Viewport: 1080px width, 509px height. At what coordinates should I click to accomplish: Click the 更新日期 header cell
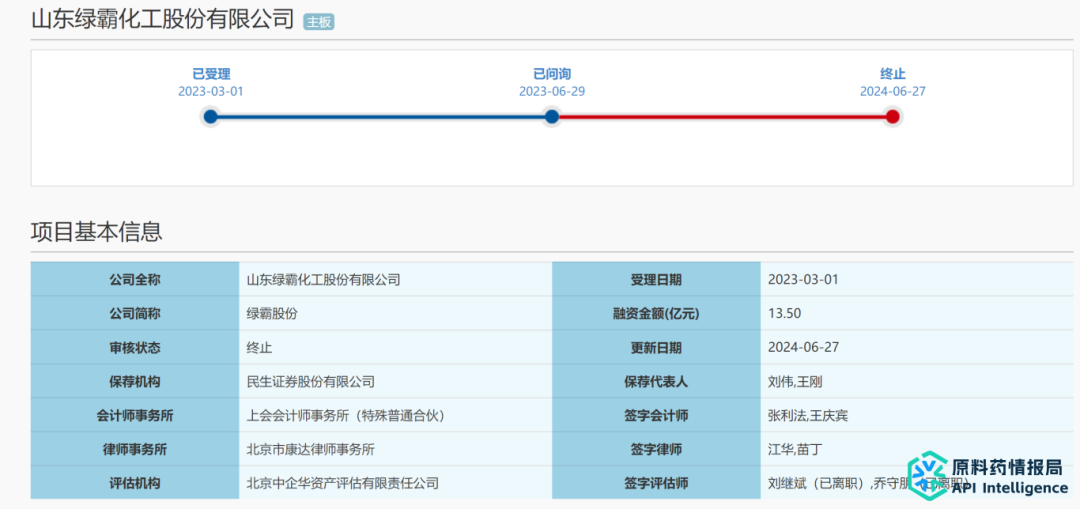click(x=656, y=347)
